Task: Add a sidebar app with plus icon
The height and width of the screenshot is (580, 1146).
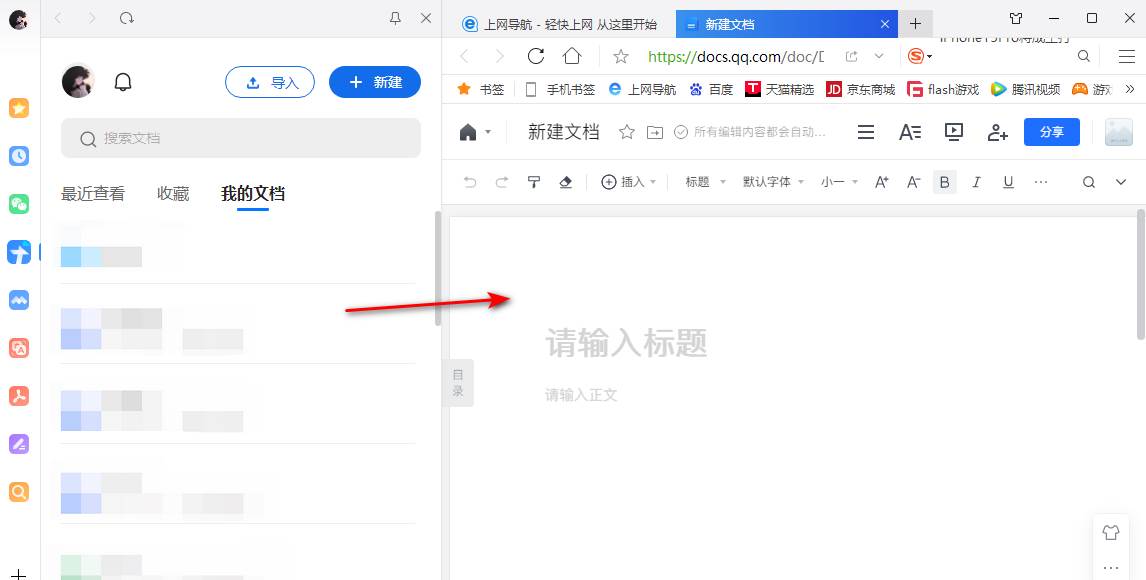Action: click(x=19, y=574)
